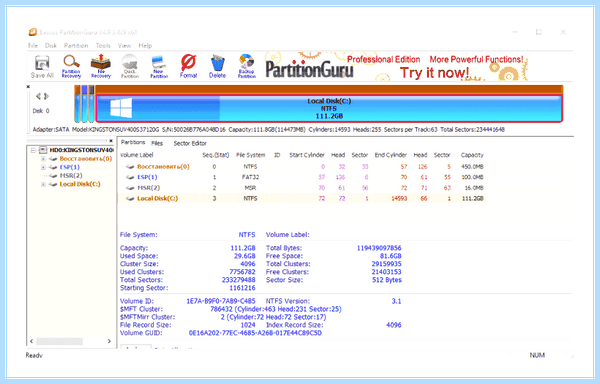Image resolution: width=600 pixels, height=384 pixels.
Task: Collapse the HD0:KINGSTONSUV400 tree node
Action: [34, 150]
